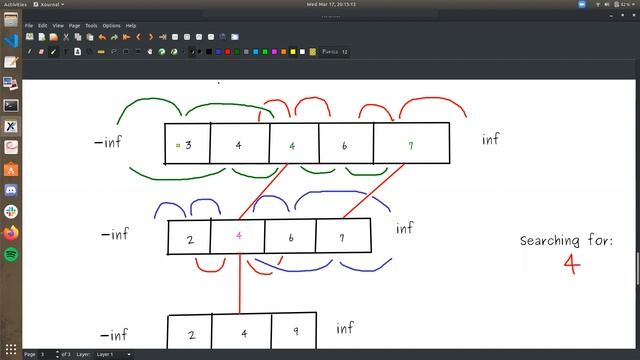Open the Help menu
Screen dimensions: 640x360
coord(131,26)
